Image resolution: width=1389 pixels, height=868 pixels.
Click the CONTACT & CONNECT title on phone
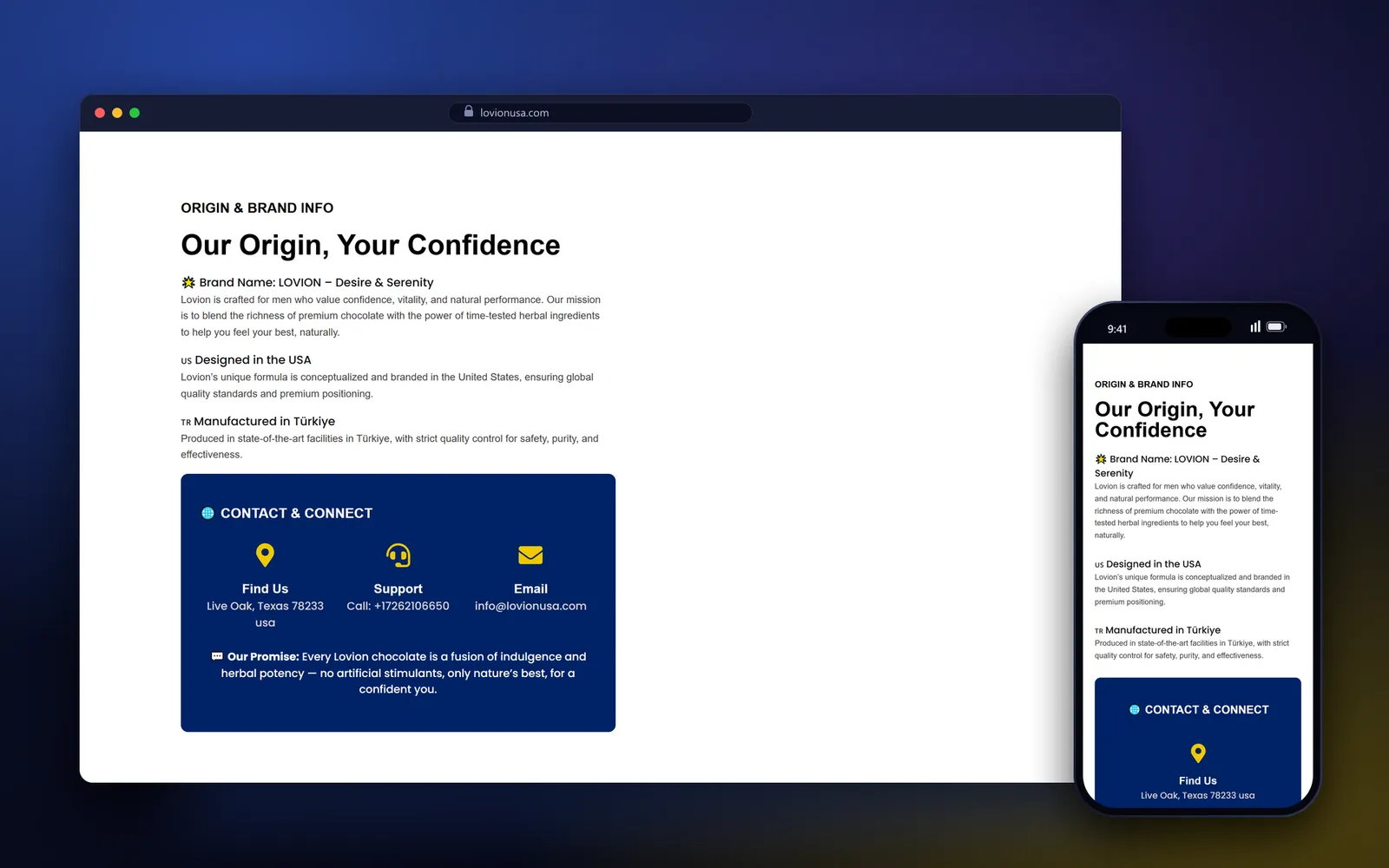(x=1207, y=710)
